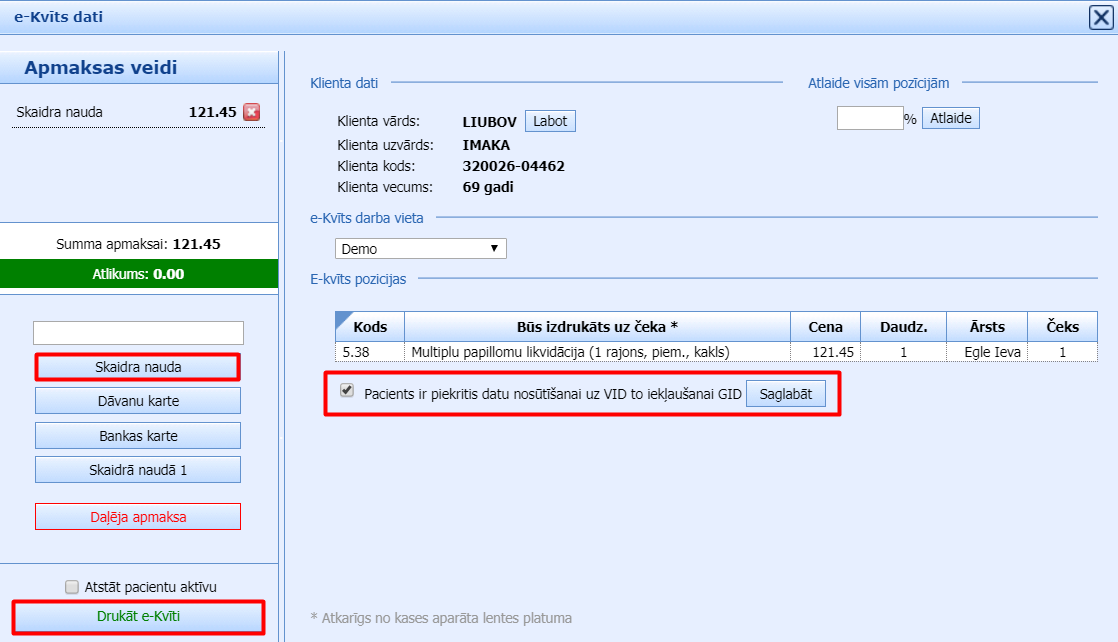Click the Labot button next to client name
The image size is (1118, 642).
[x=550, y=121]
